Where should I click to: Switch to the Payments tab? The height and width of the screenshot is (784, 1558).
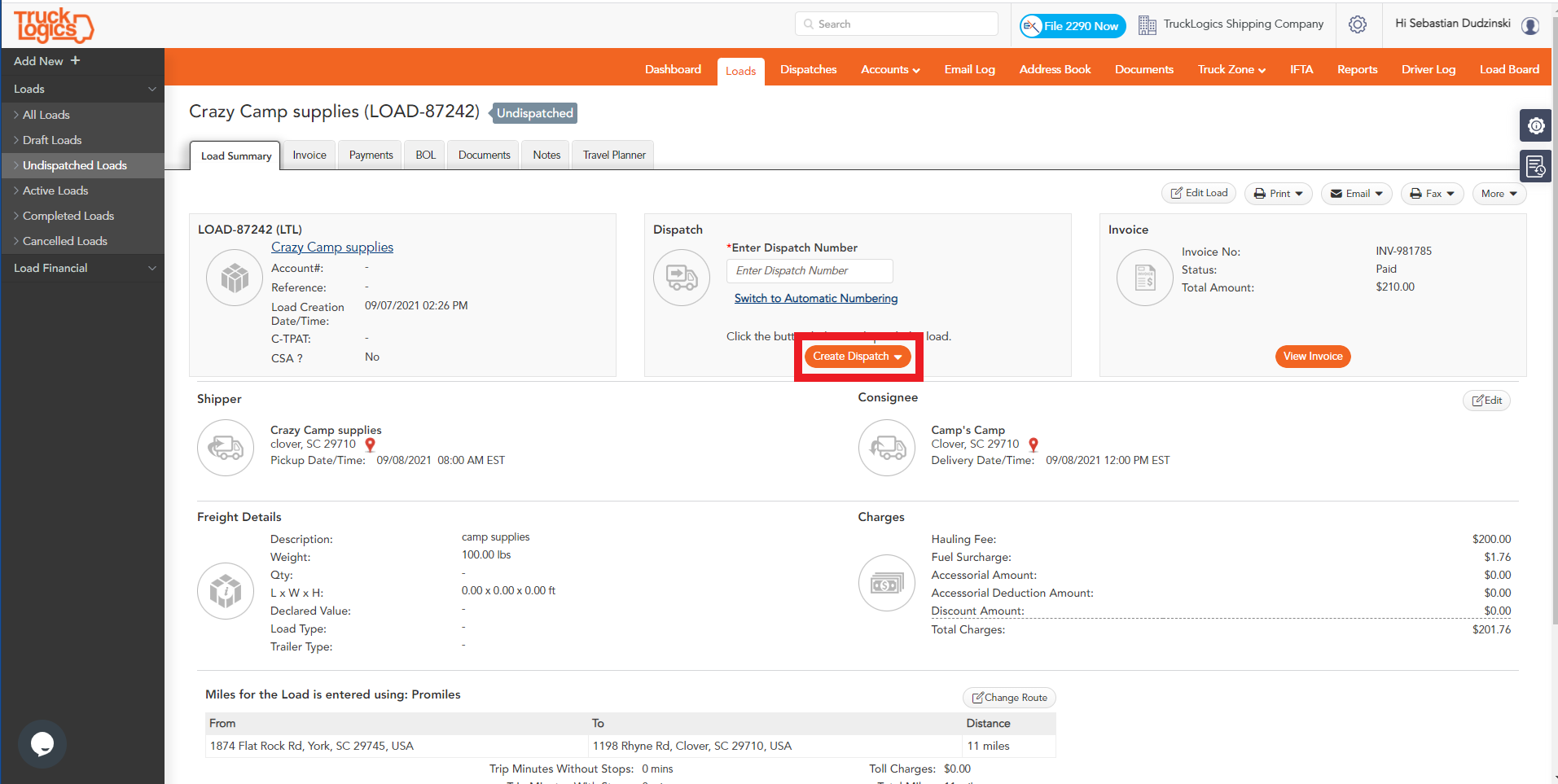point(371,155)
